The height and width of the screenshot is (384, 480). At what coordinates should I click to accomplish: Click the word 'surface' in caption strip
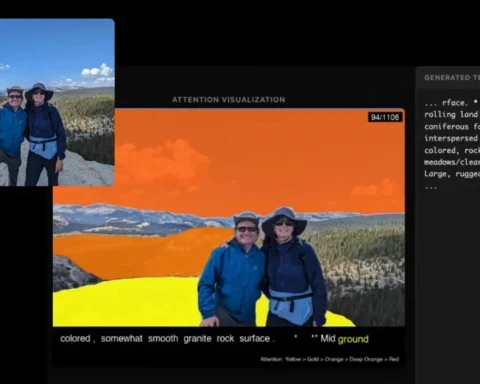[255, 338]
